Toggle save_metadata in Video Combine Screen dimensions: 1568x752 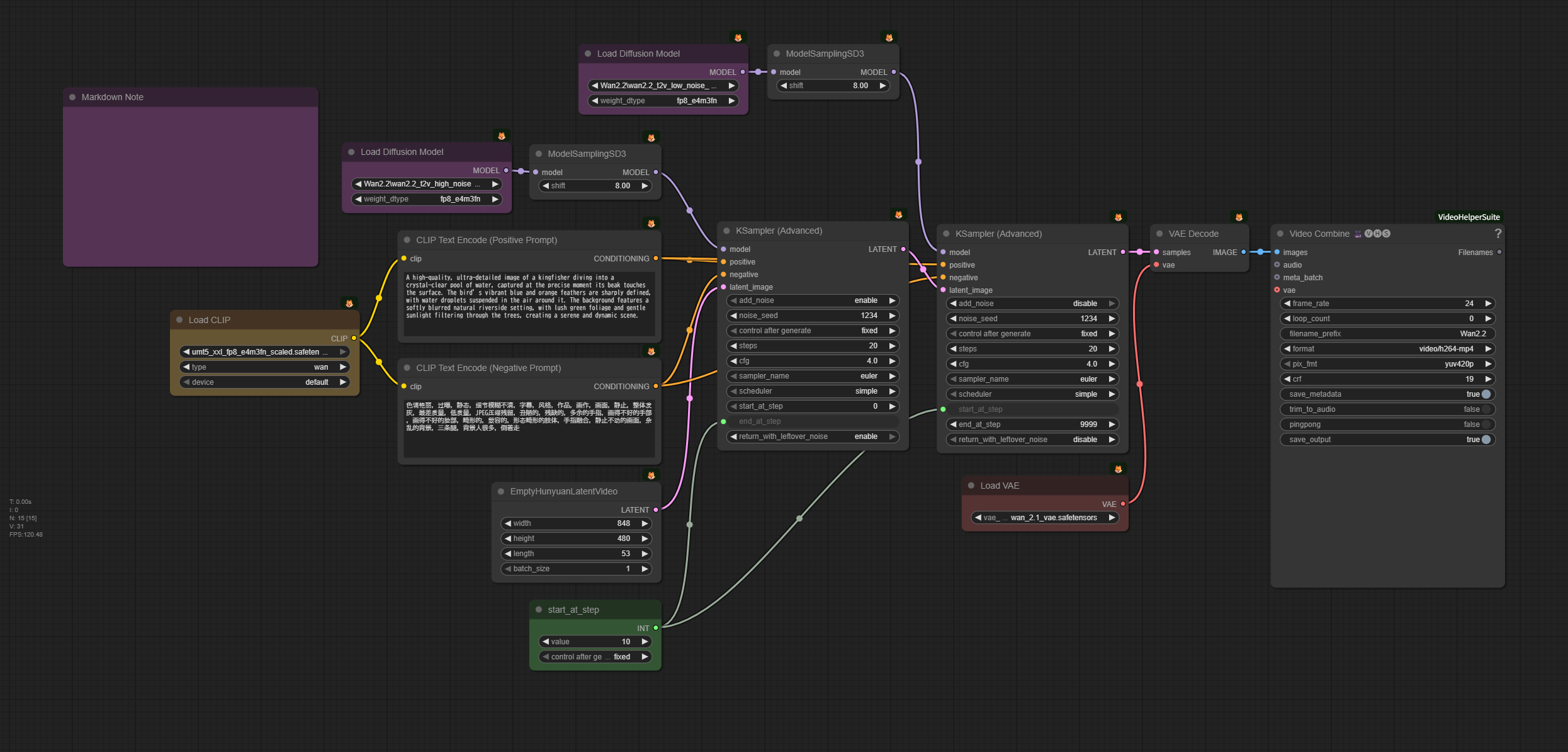pos(1486,394)
